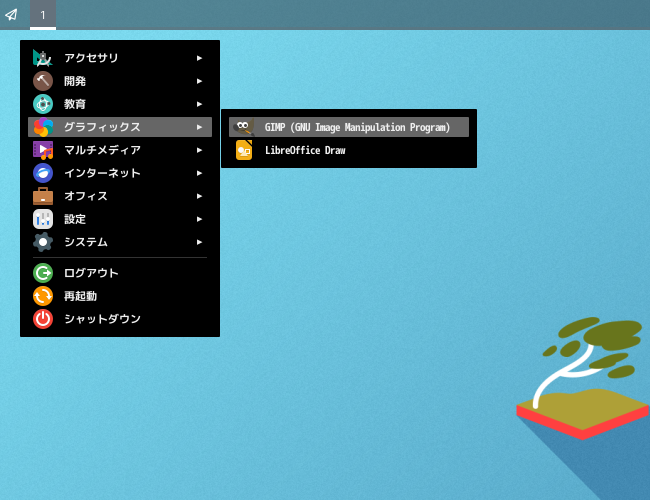Click the インターネット globe icon
Screen dimensions: 650x500
tap(43, 173)
